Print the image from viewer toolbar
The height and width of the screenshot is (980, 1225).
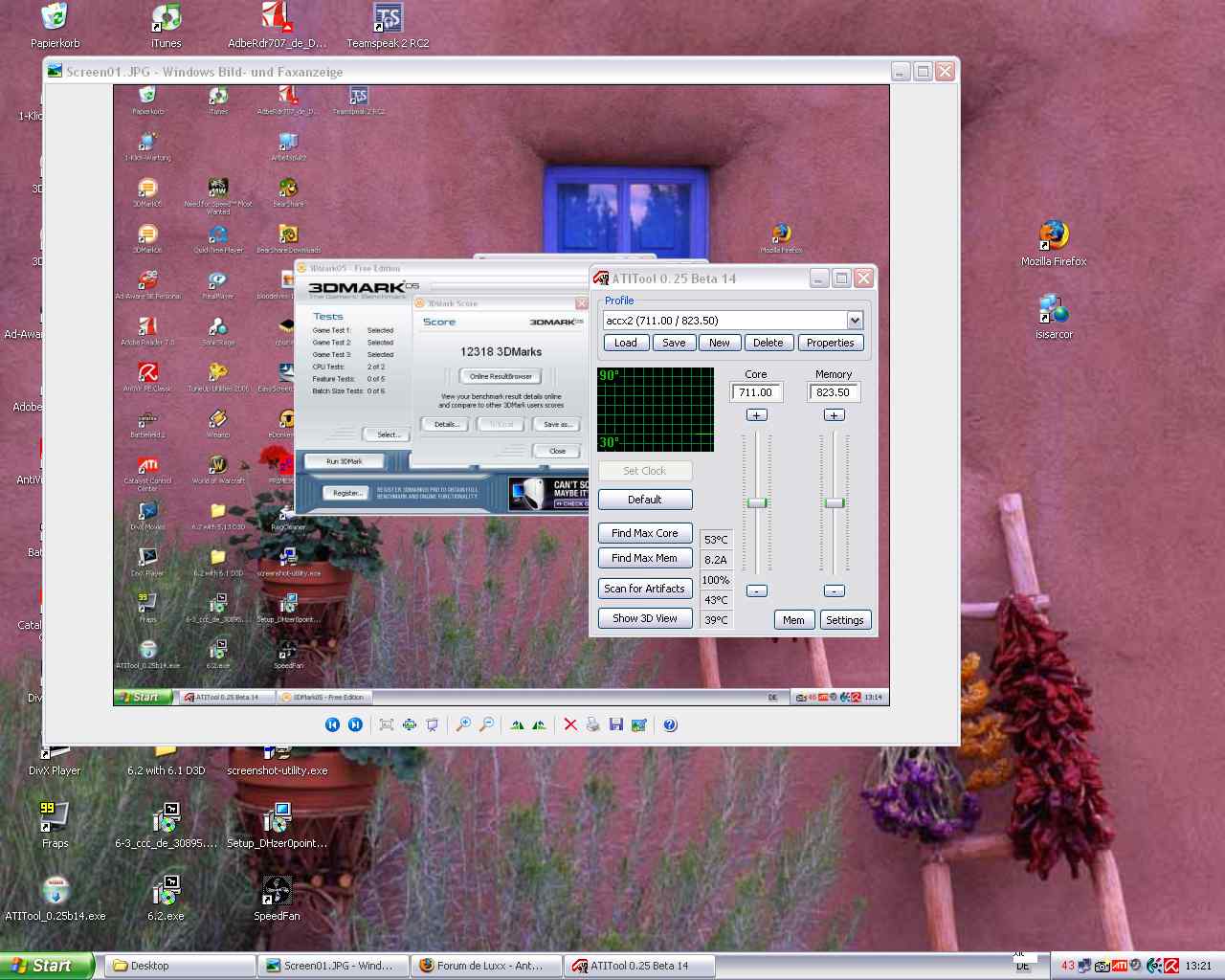(593, 724)
